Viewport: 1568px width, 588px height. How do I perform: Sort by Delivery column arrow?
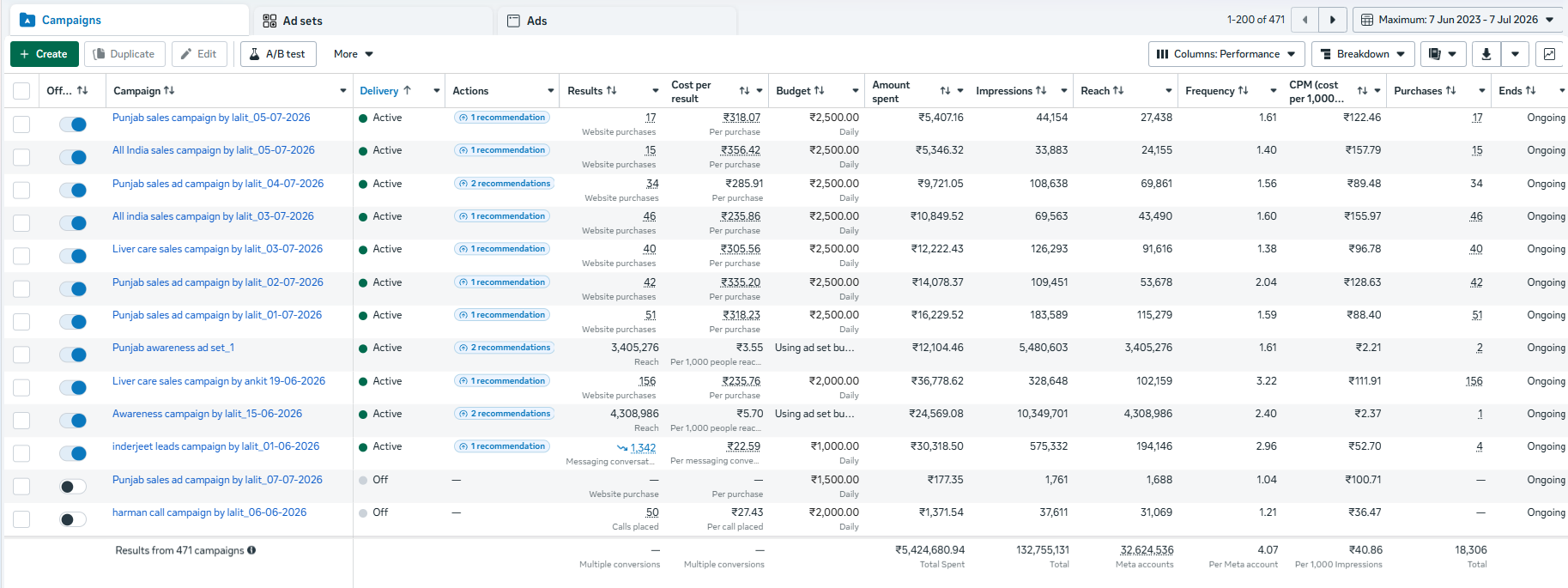(407, 90)
